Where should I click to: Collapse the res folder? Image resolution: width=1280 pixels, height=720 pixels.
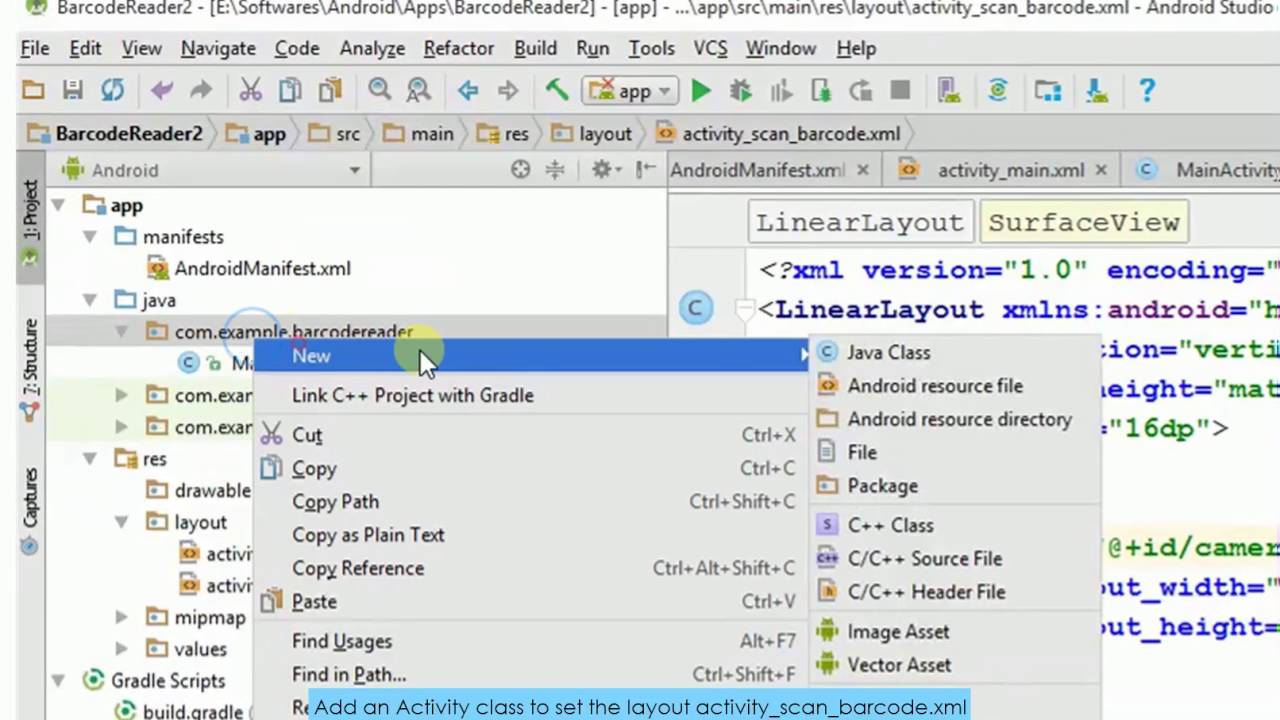point(90,459)
